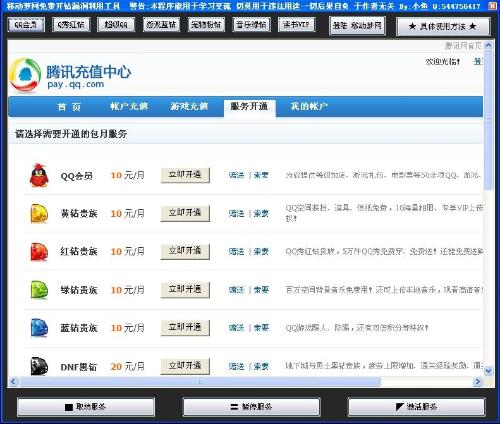The width and height of the screenshot is (500, 424).
Task: Click the 索要 link in 绿钻贵族 row
Action: pos(261,290)
